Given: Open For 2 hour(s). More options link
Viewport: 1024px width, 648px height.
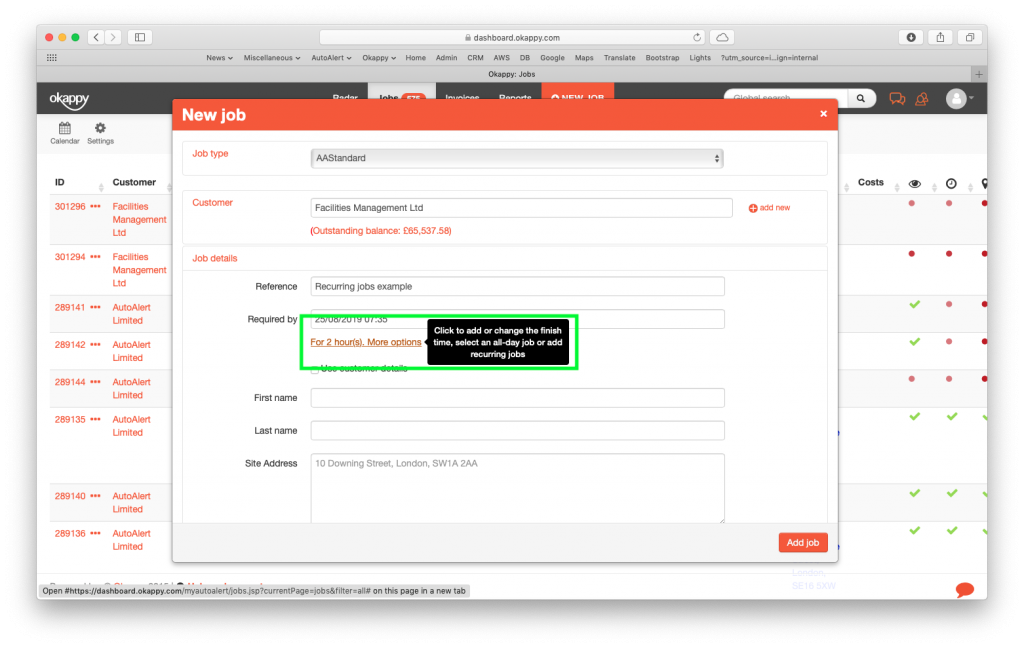Looking at the screenshot, I should tap(366, 342).
